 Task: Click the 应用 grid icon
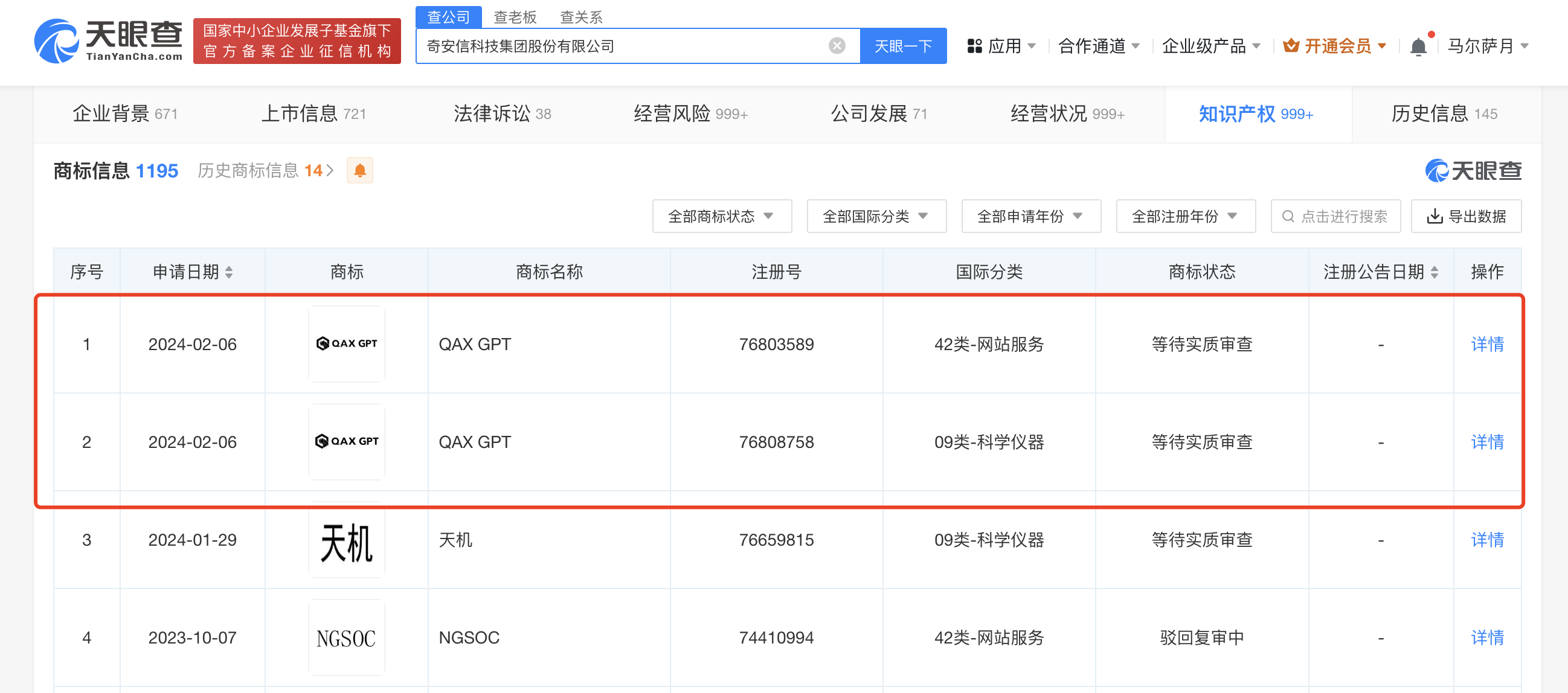coord(974,46)
